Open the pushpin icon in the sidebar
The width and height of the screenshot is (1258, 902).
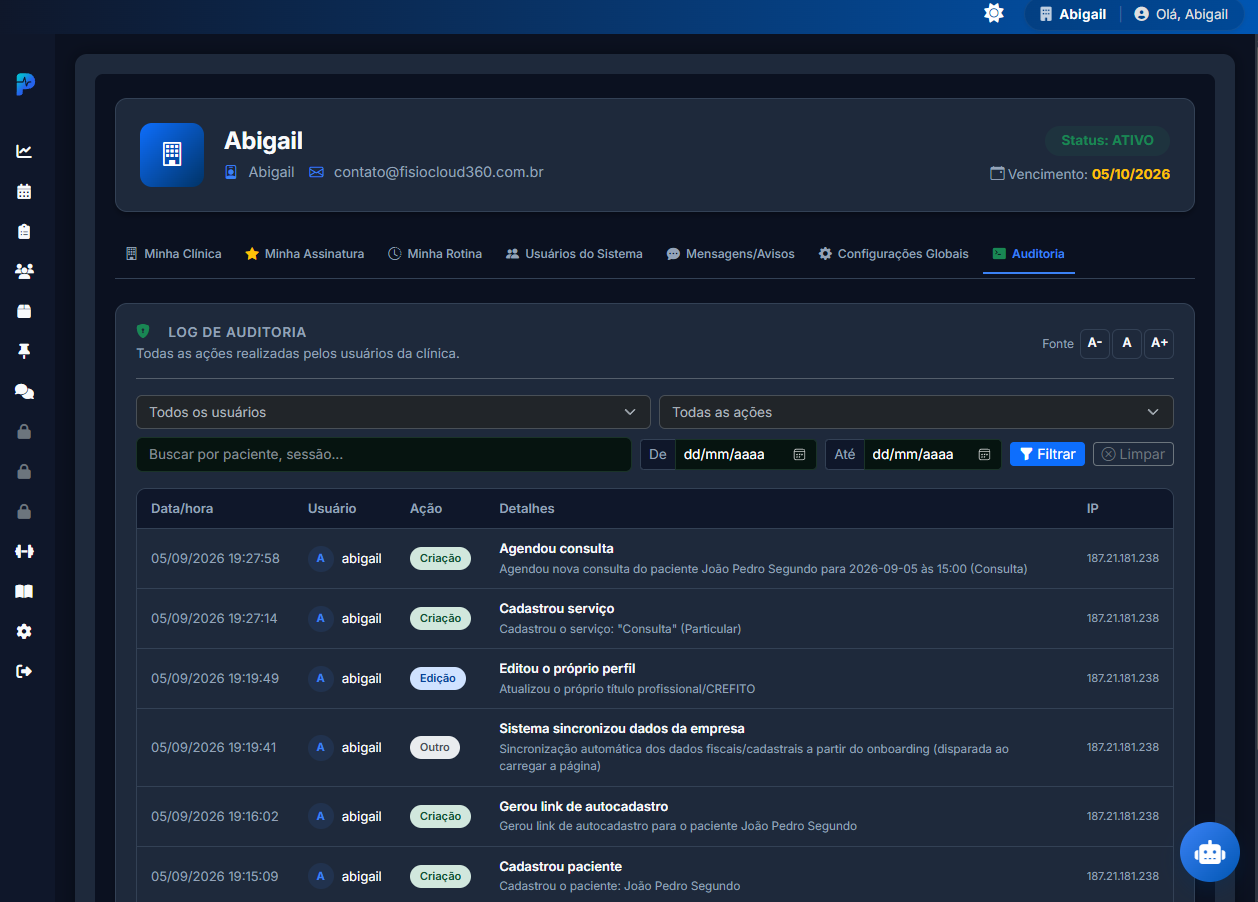pyautogui.click(x=24, y=351)
